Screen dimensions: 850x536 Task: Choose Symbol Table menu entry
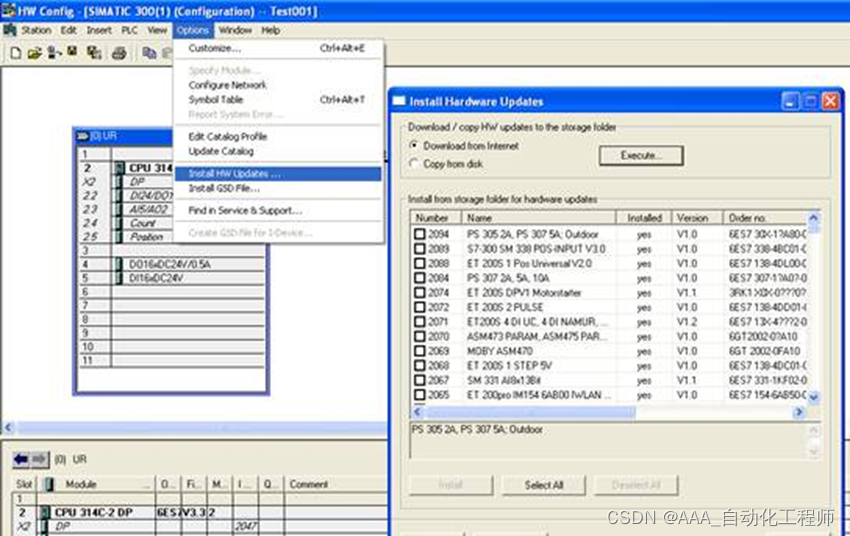pyautogui.click(x=278, y=100)
